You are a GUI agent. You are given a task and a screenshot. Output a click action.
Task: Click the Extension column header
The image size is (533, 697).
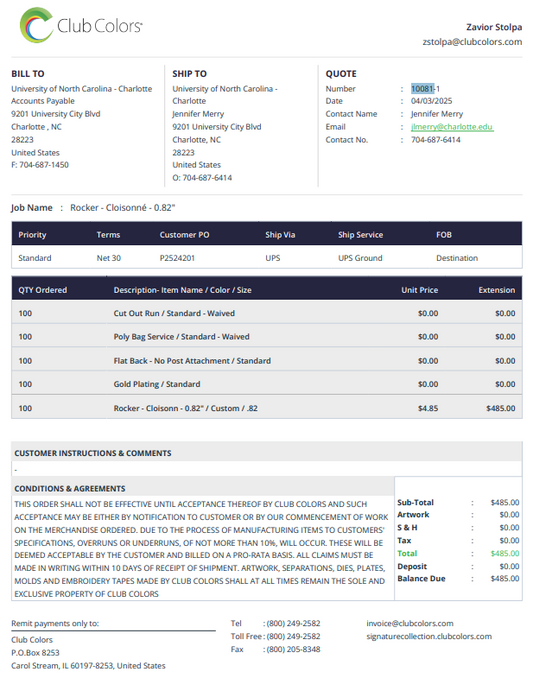(x=497, y=290)
